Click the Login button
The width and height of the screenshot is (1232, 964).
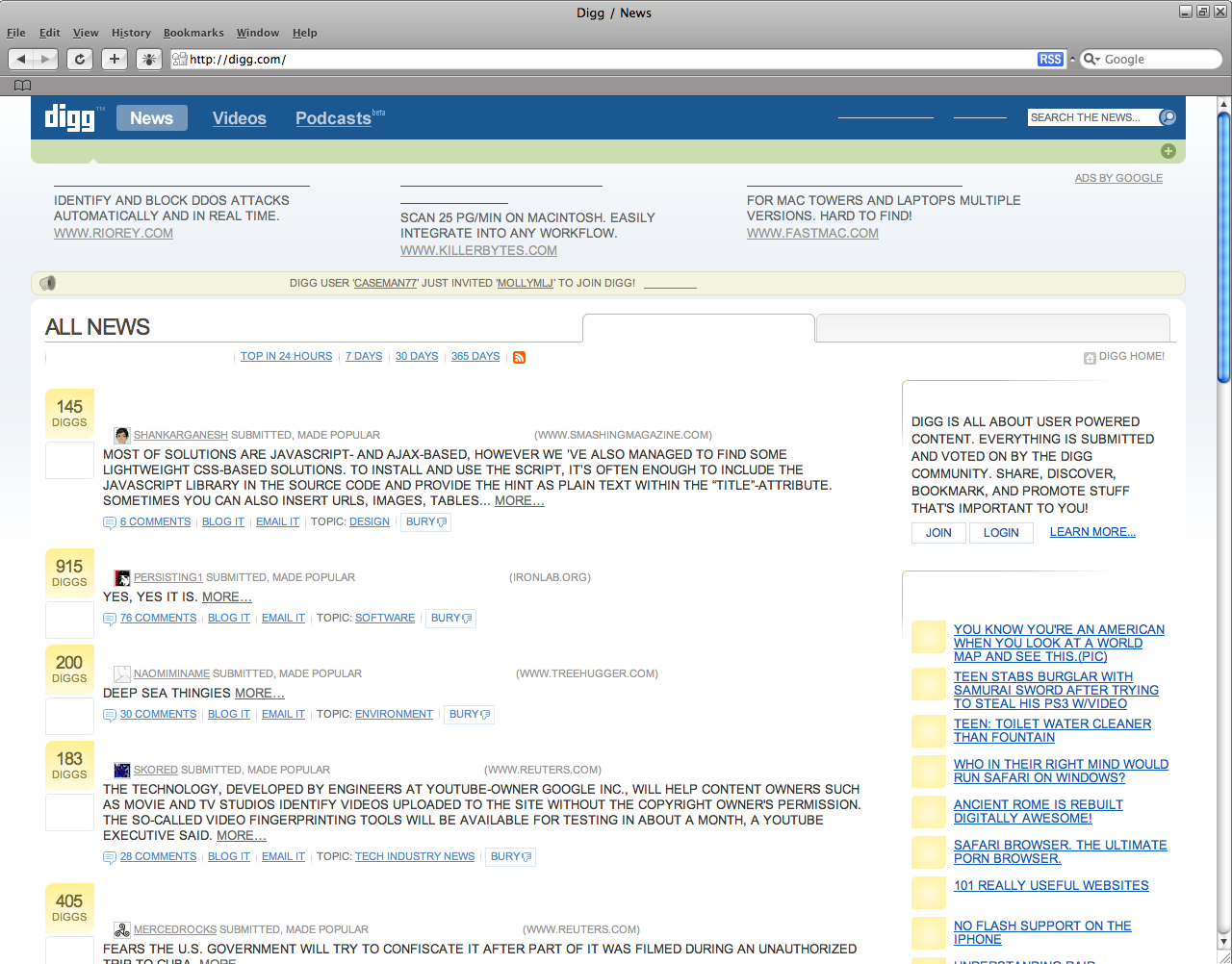[1001, 533]
